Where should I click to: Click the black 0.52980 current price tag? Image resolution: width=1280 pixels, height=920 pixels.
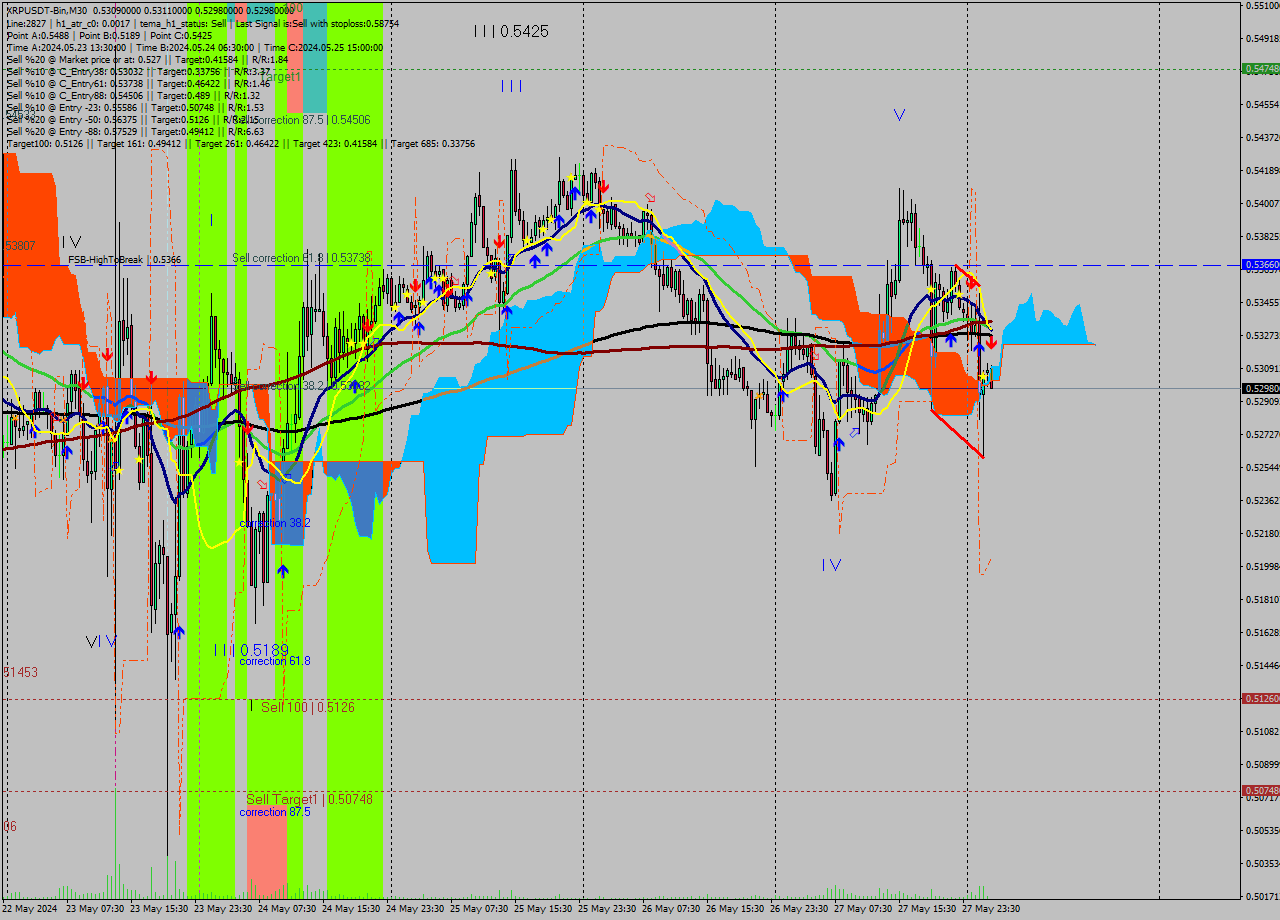[x=1261, y=388]
